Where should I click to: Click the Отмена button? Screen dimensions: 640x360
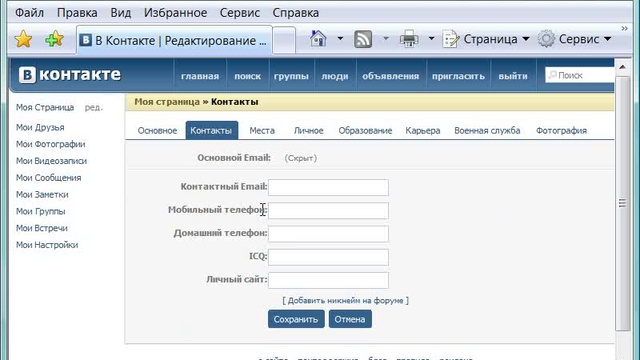[x=350, y=319]
